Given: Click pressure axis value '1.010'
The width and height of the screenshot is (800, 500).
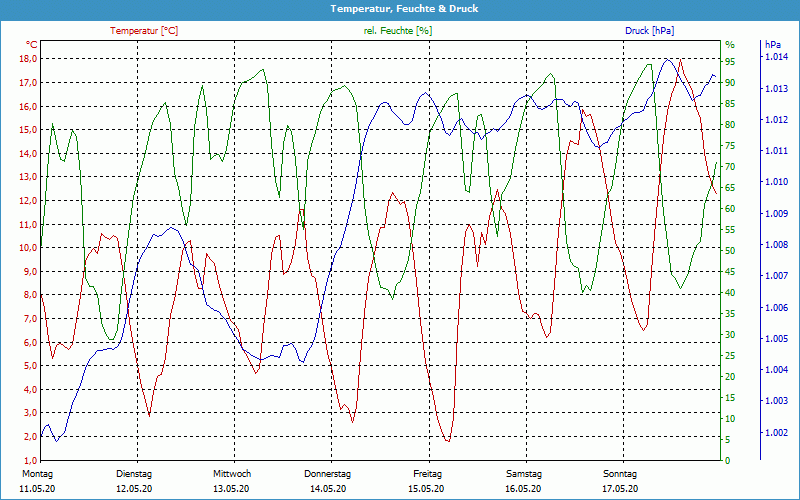Looking at the screenshot, I should (776, 182).
